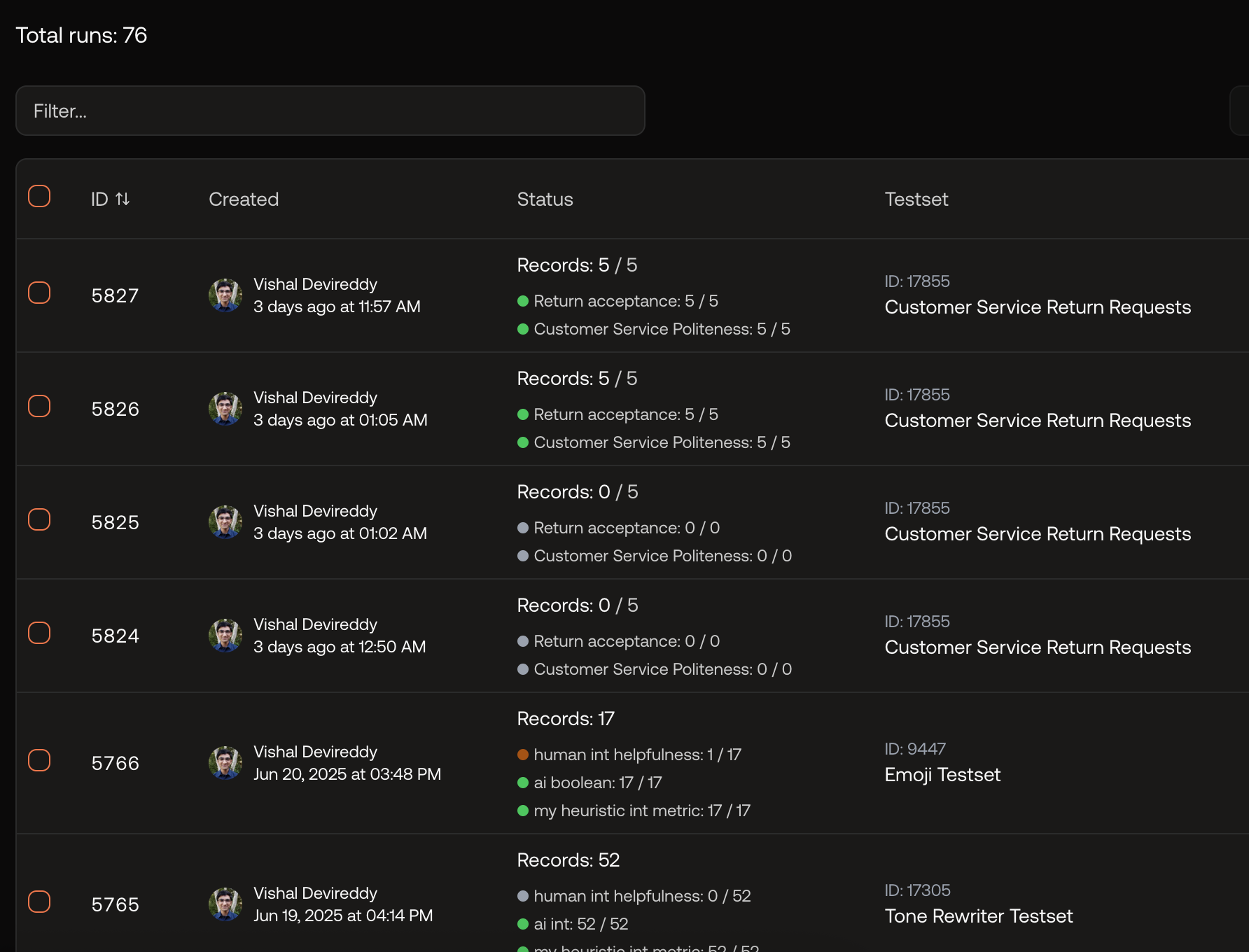The width and height of the screenshot is (1249, 952).
Task: Tick the checkbox next to run 5766
Action: point(39,760)
